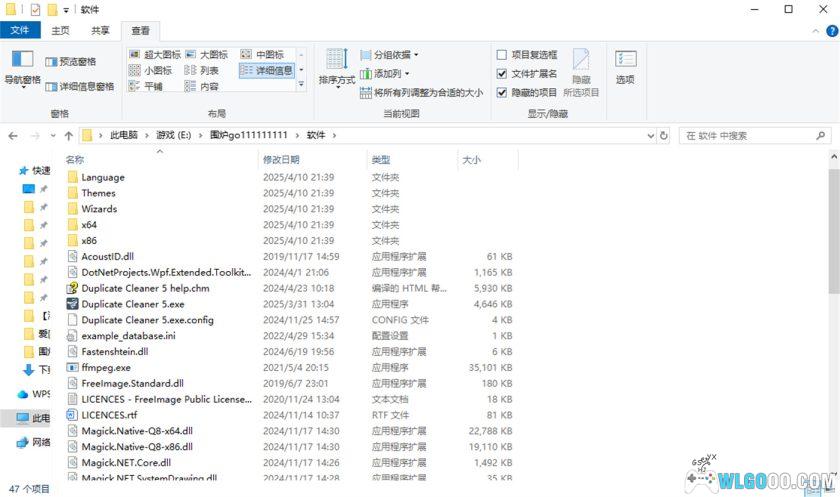Switch to the 查看 view ribbon tab
The height and width of the screenshot is (497, 840).
click(x=140, y=31)
